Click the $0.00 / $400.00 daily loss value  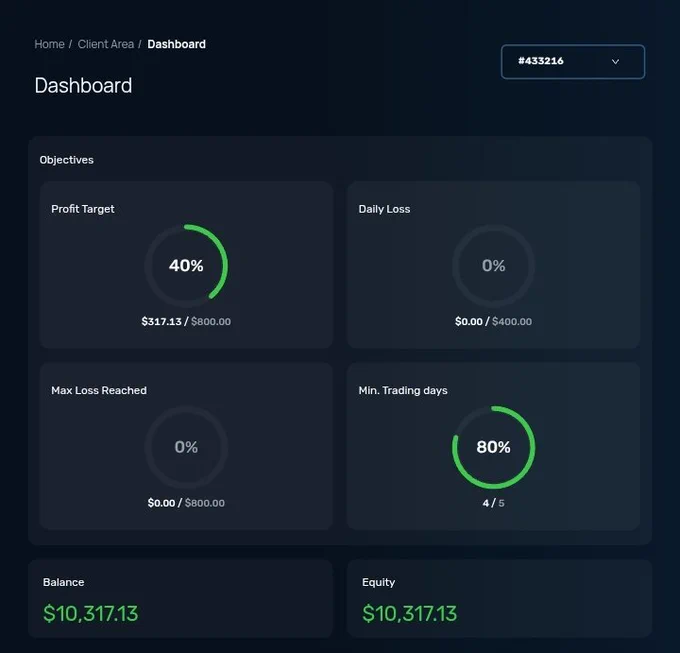(494, 321)
